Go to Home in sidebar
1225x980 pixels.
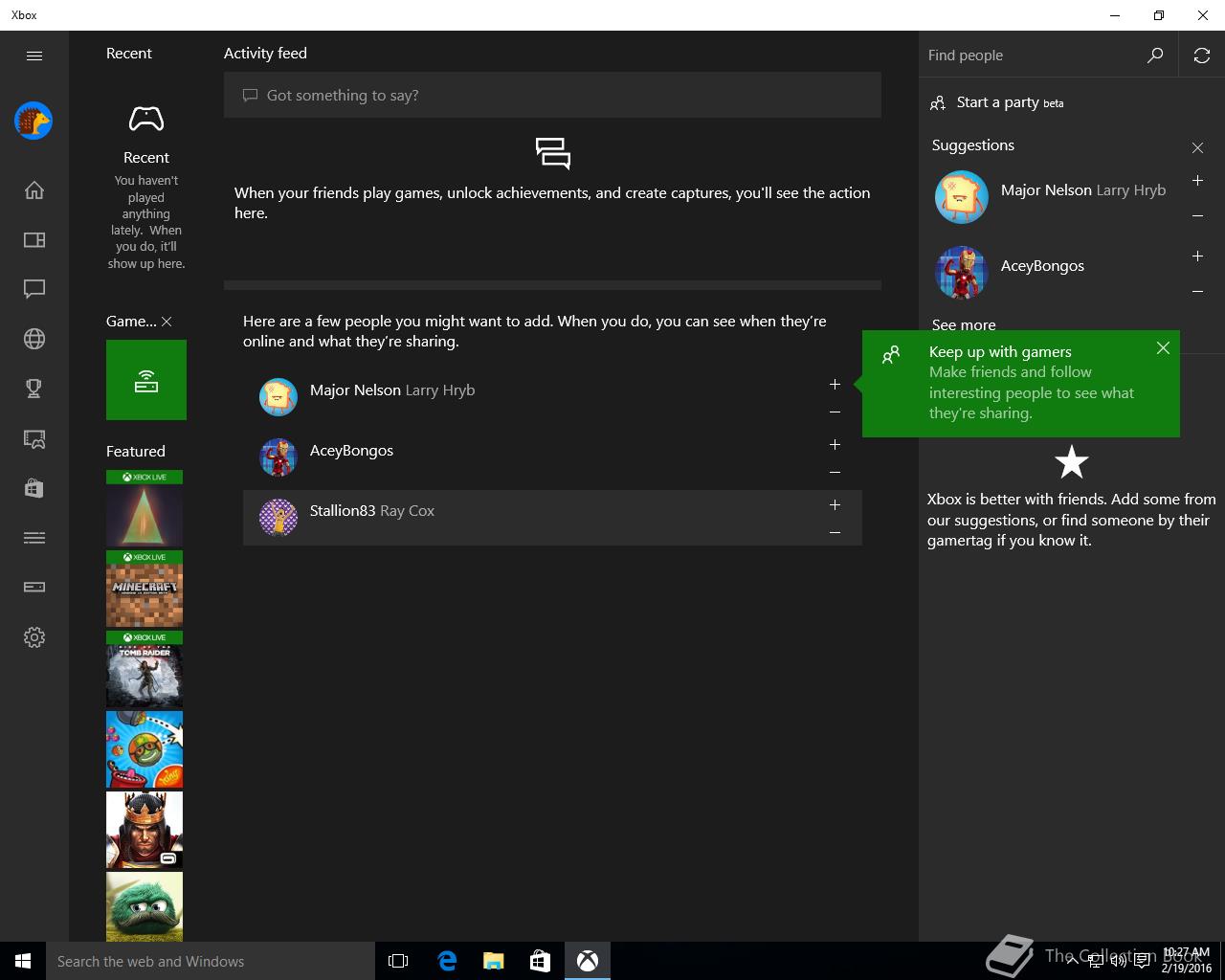click(x=34, y=189)
